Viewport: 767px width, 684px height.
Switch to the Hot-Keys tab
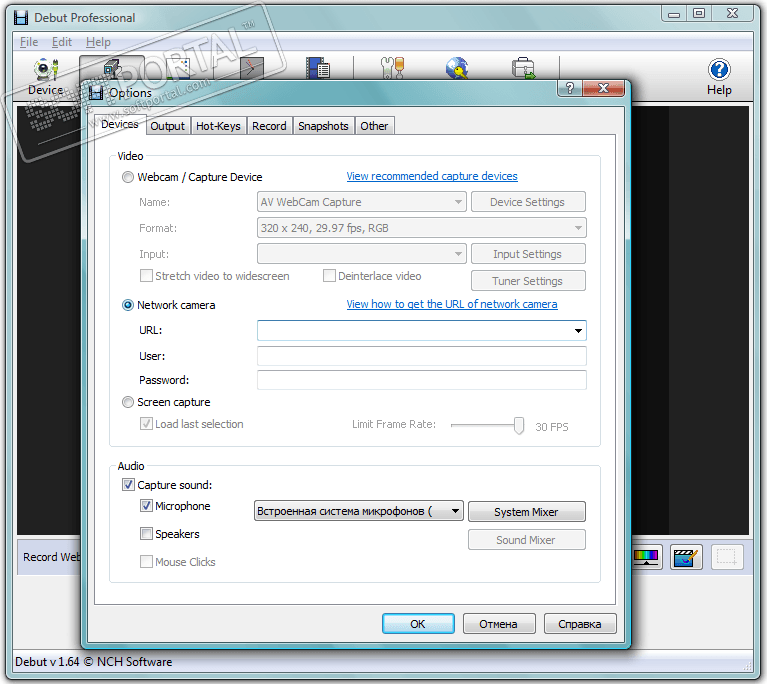[218, 126]
